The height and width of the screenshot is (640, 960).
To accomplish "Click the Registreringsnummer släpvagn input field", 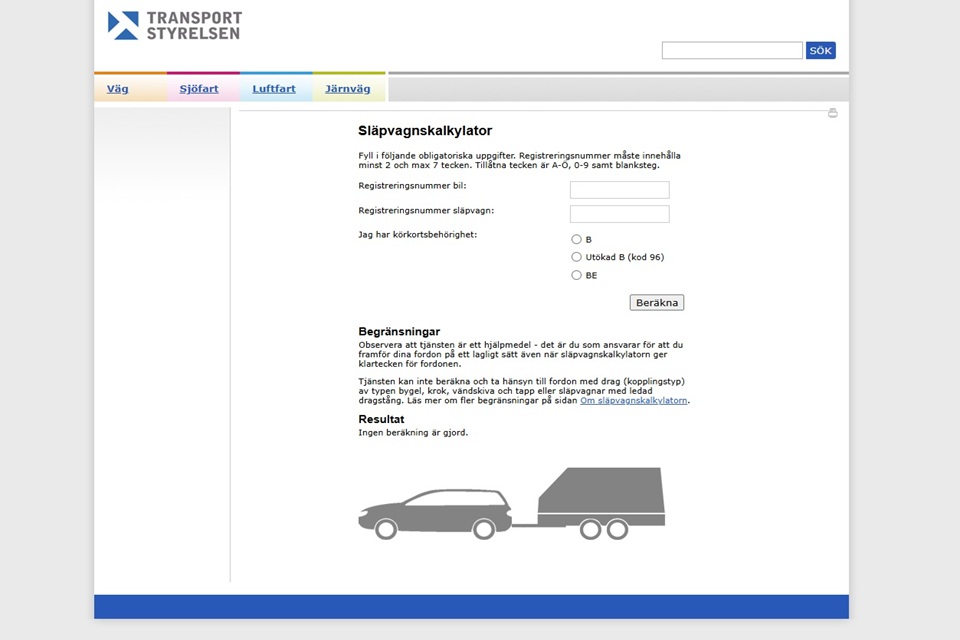I will click(619, 214).
